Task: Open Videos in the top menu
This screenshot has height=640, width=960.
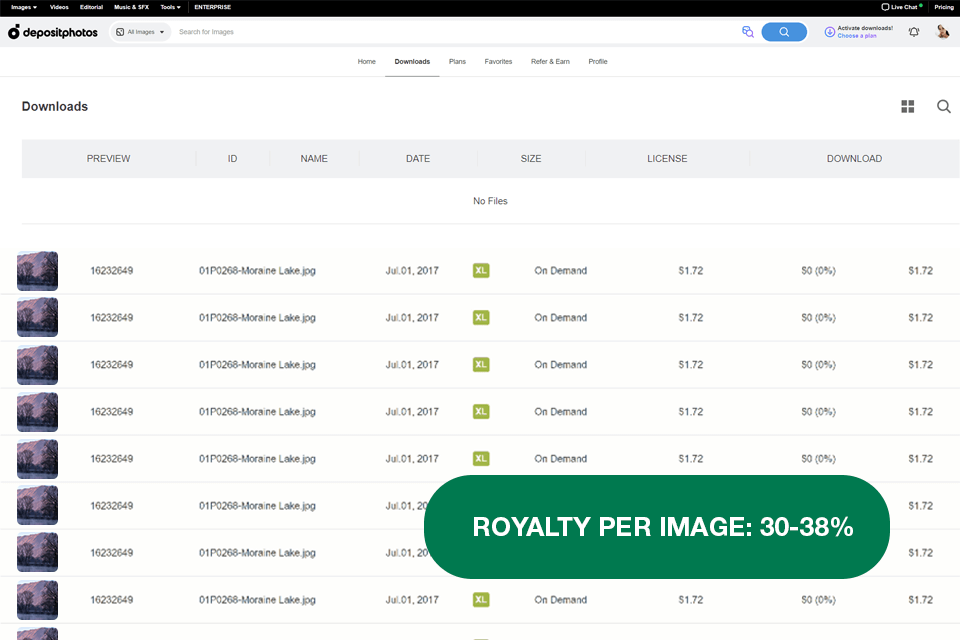Action: coord(59,7)
